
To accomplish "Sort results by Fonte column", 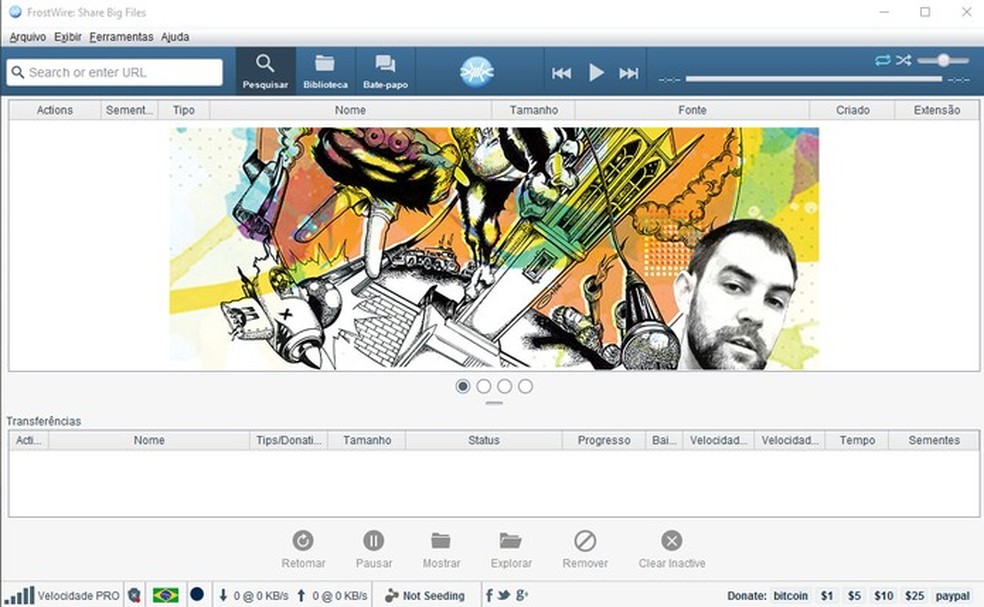I will coord(692,110).
